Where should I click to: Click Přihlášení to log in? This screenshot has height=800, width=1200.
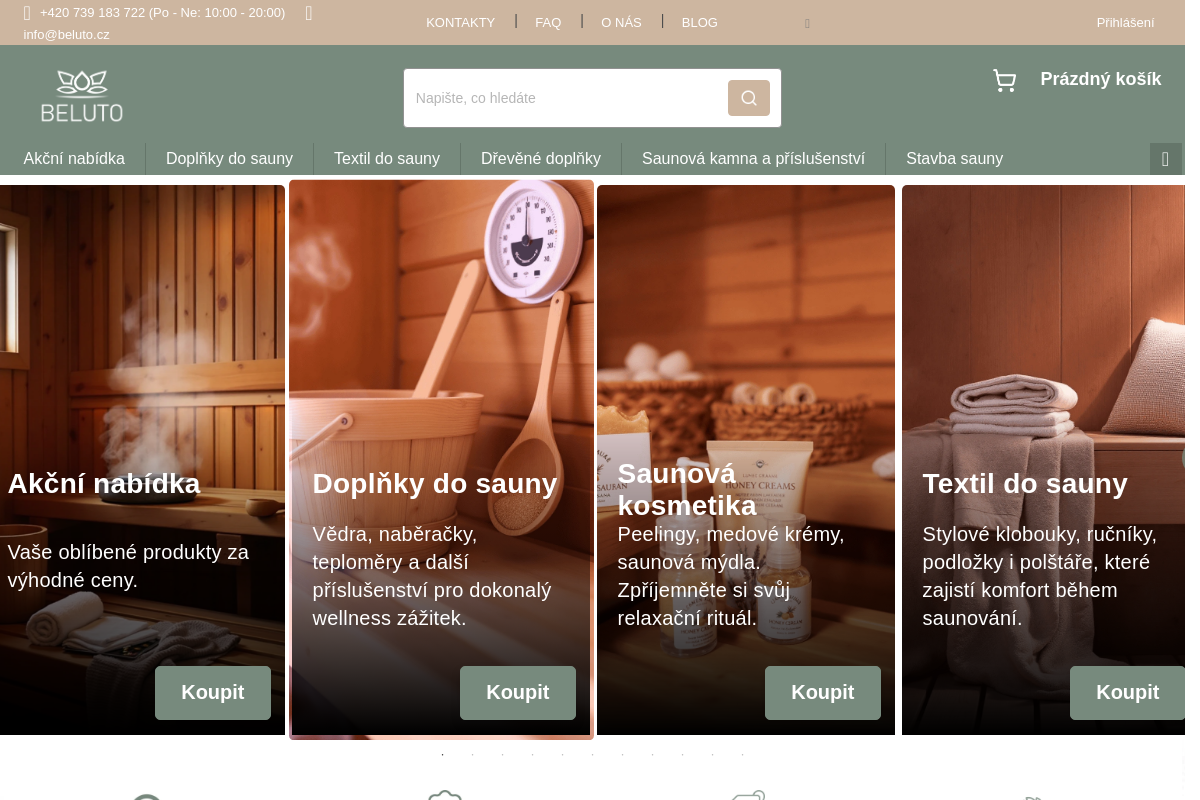1125,22
